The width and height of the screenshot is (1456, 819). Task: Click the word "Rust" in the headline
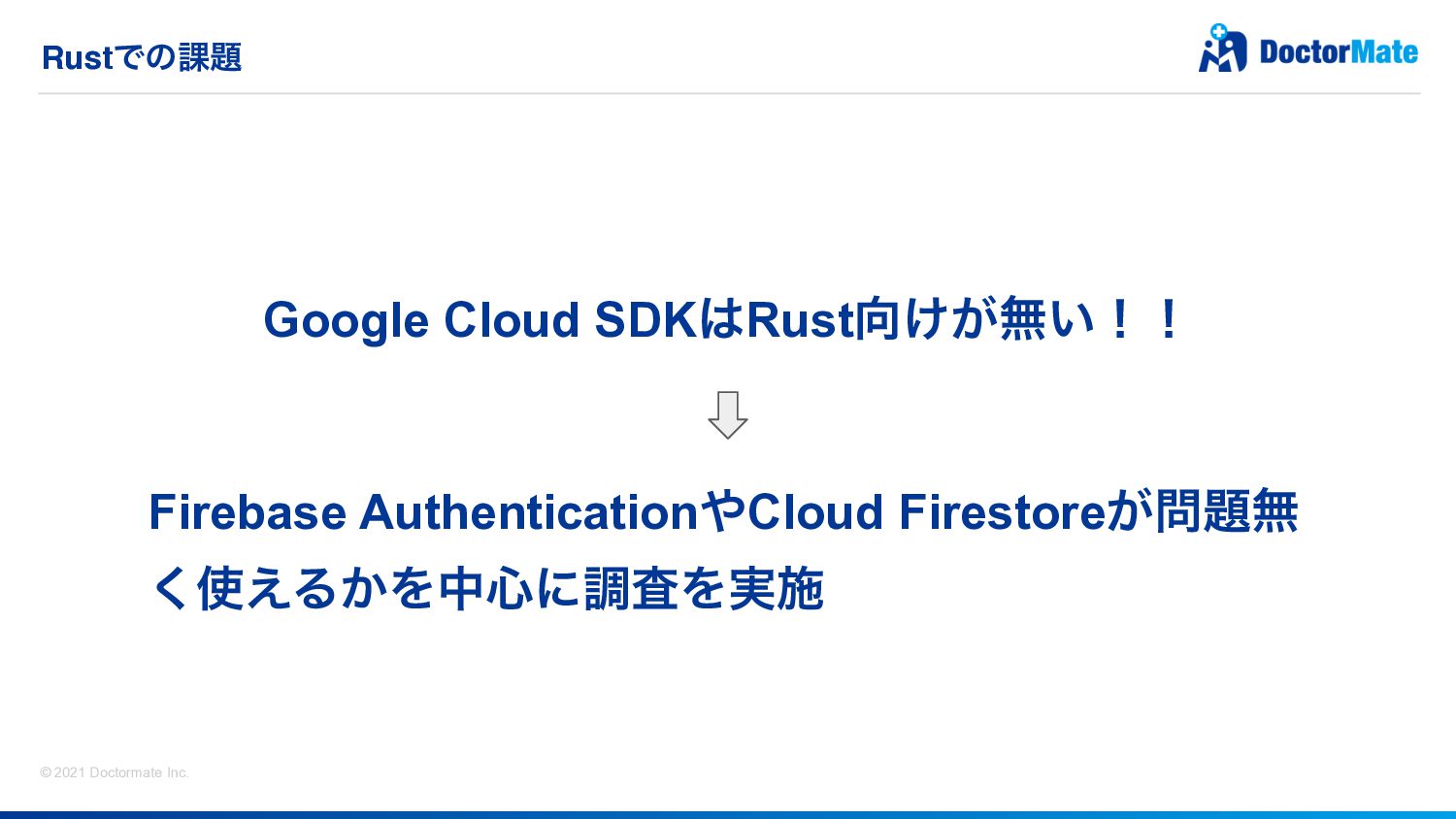coord(799,319)
